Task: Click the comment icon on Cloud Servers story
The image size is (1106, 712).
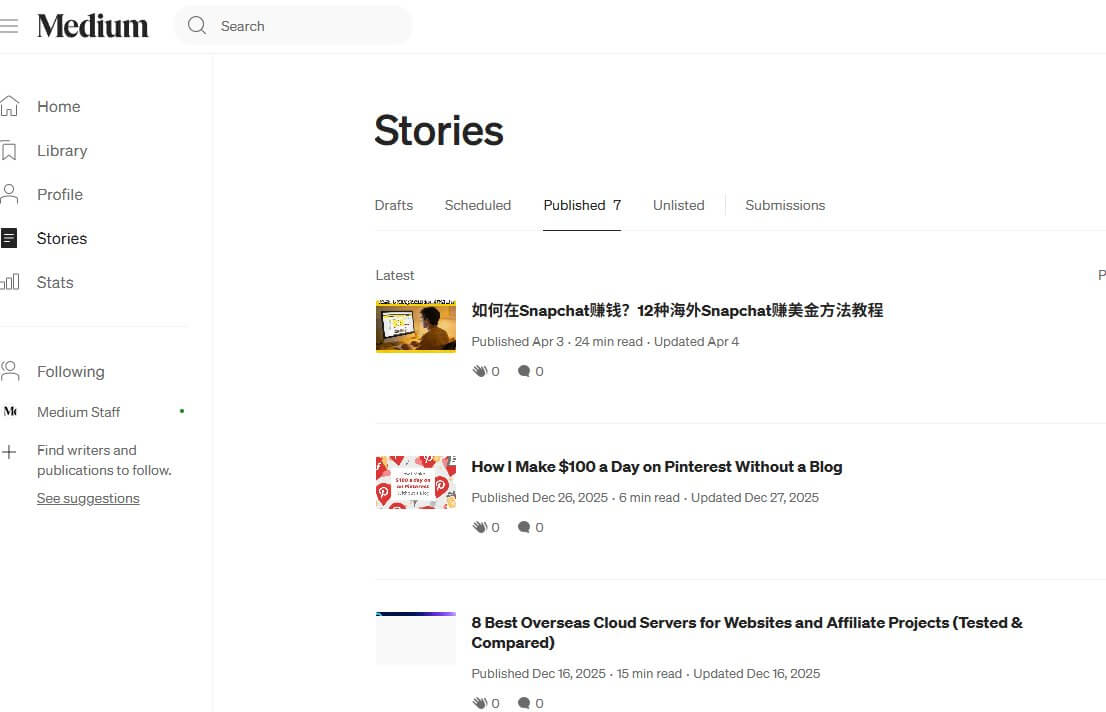Action: [523, 703]
